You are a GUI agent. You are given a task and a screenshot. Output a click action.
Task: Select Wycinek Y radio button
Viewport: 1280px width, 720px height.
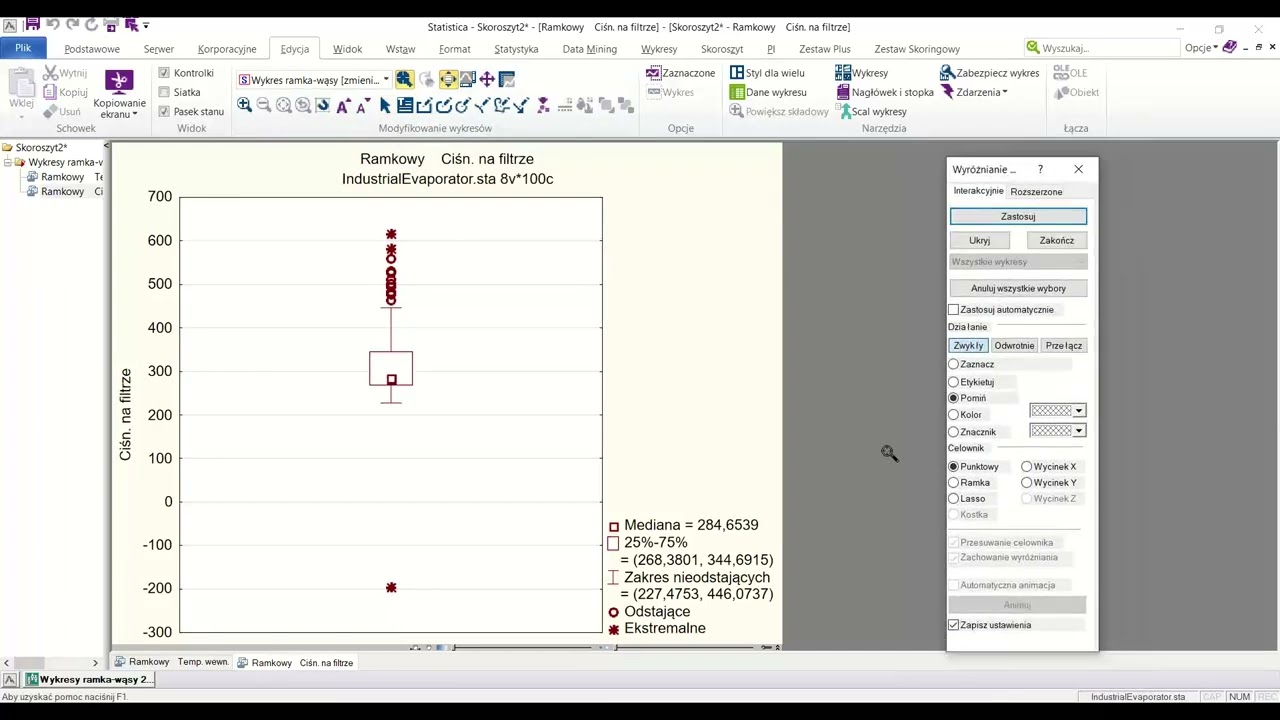(1027, 482)
